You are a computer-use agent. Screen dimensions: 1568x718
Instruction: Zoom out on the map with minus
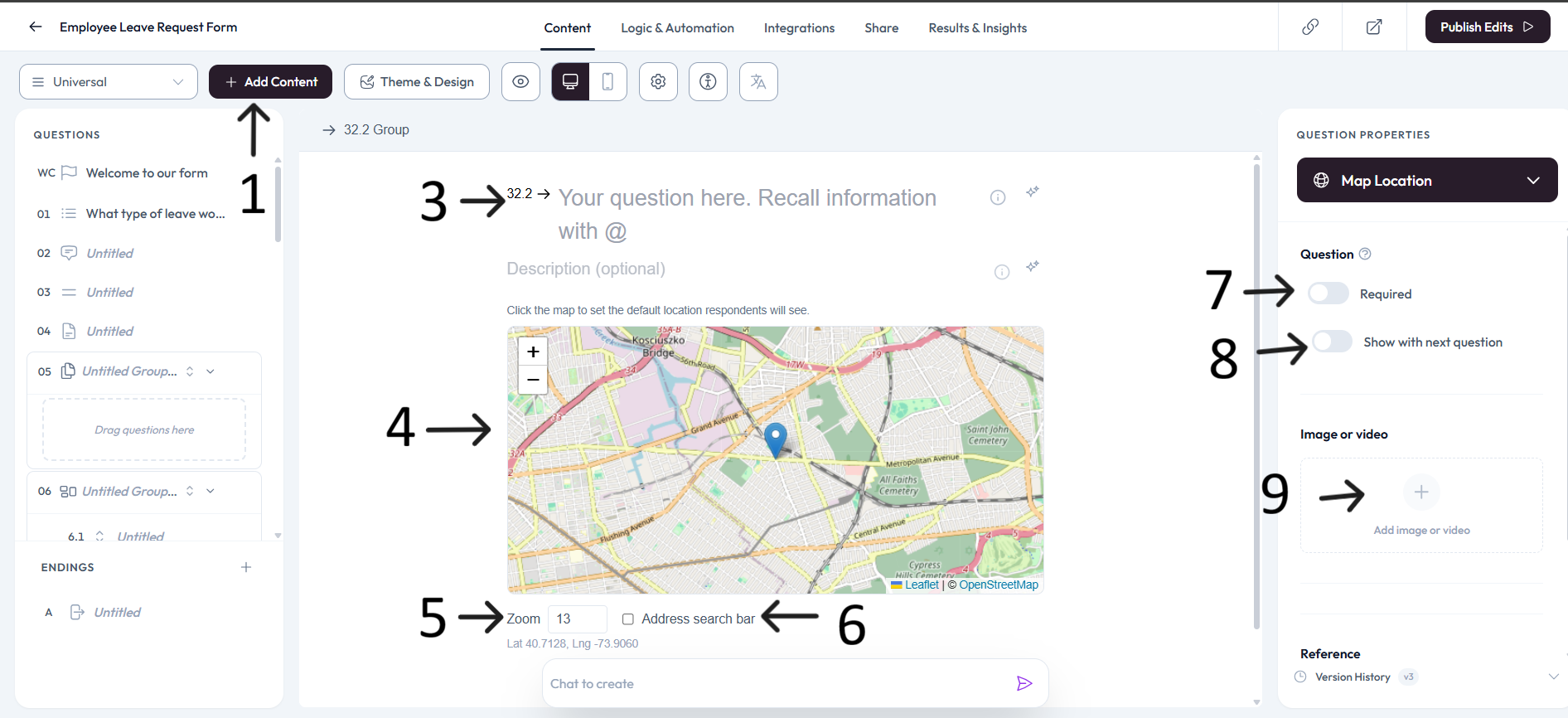[x=533, y=380]
